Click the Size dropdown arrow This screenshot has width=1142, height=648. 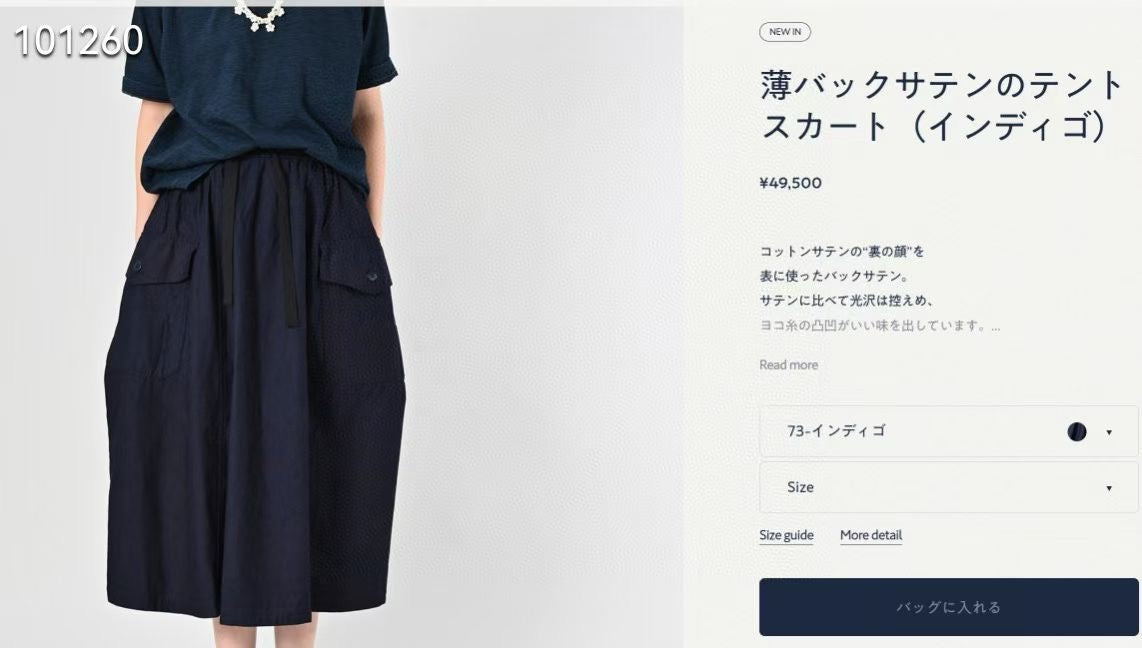coord(1108,488)
